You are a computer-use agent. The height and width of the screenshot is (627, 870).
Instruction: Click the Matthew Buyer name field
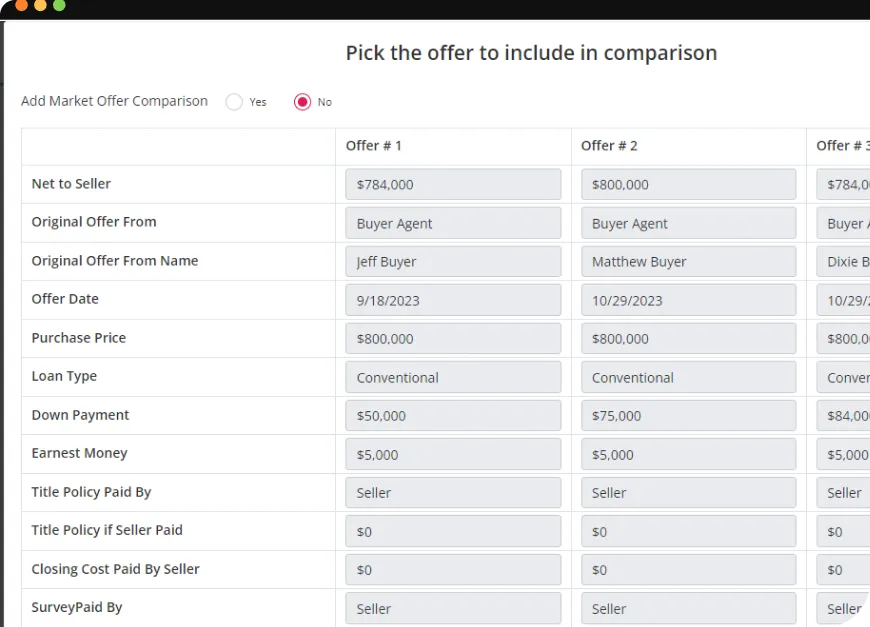(x=689, y=261)
